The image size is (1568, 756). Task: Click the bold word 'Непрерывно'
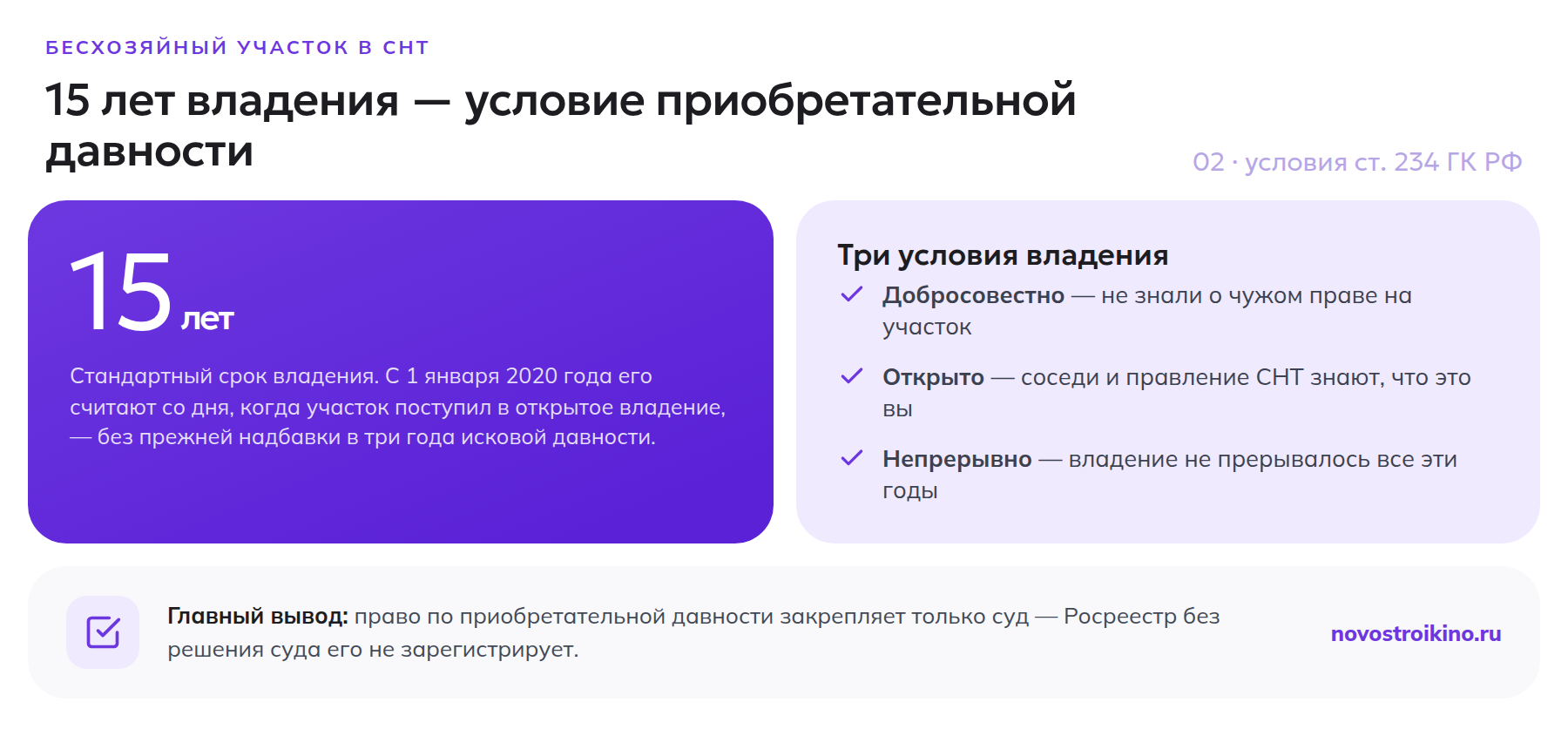pos(956,459)
